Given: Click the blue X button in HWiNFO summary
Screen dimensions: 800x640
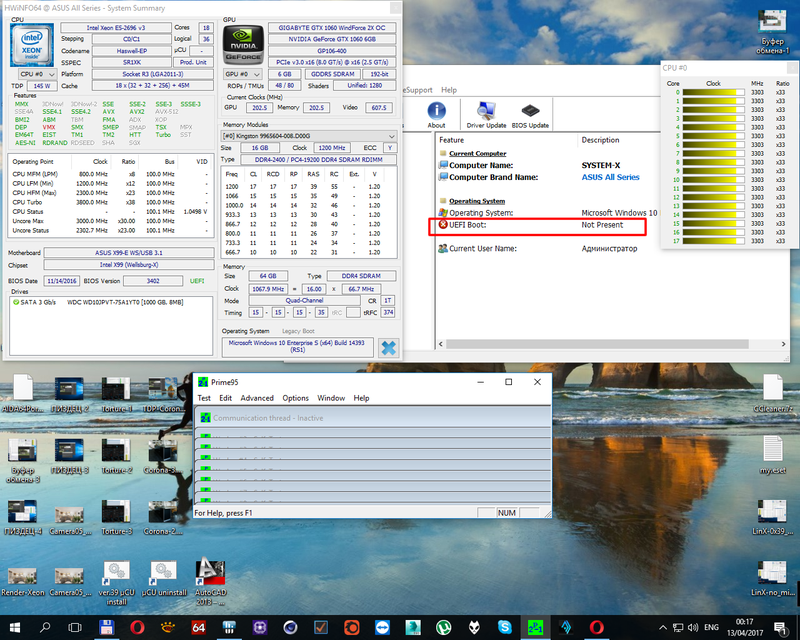Looking at the screenshot, I should point(388,348).
